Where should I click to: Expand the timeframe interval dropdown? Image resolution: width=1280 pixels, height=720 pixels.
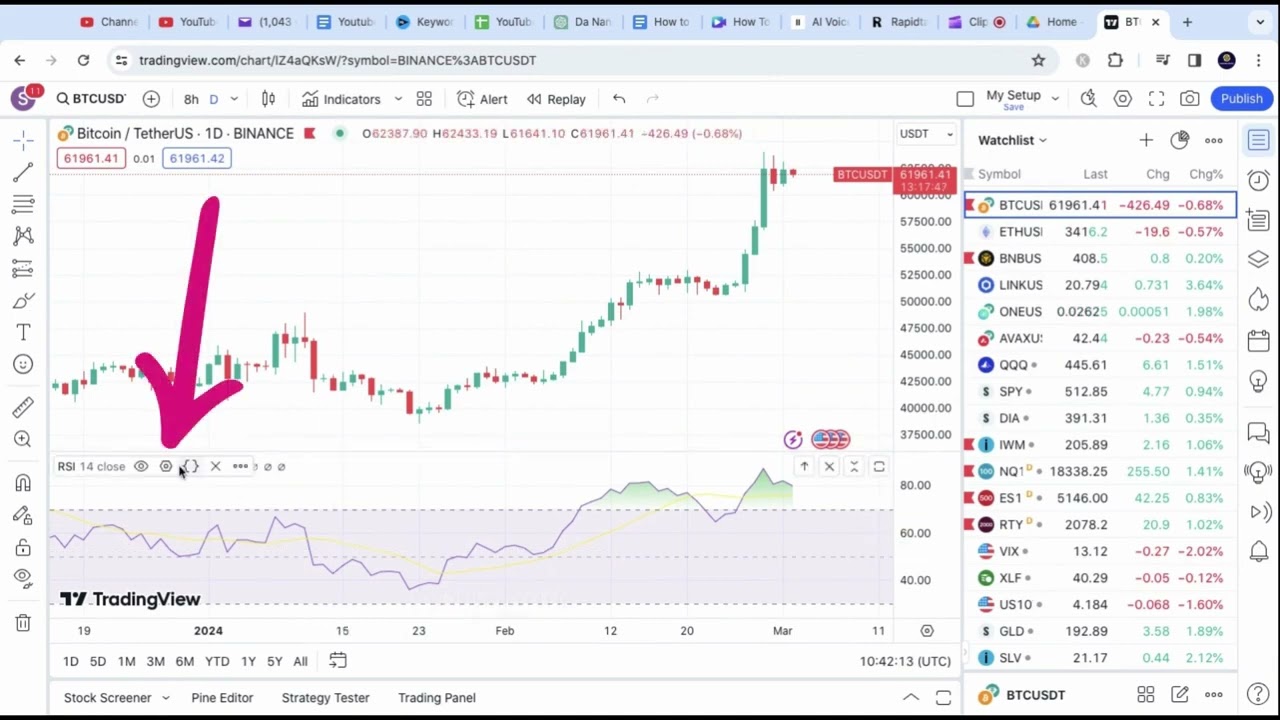click(234, 99)
